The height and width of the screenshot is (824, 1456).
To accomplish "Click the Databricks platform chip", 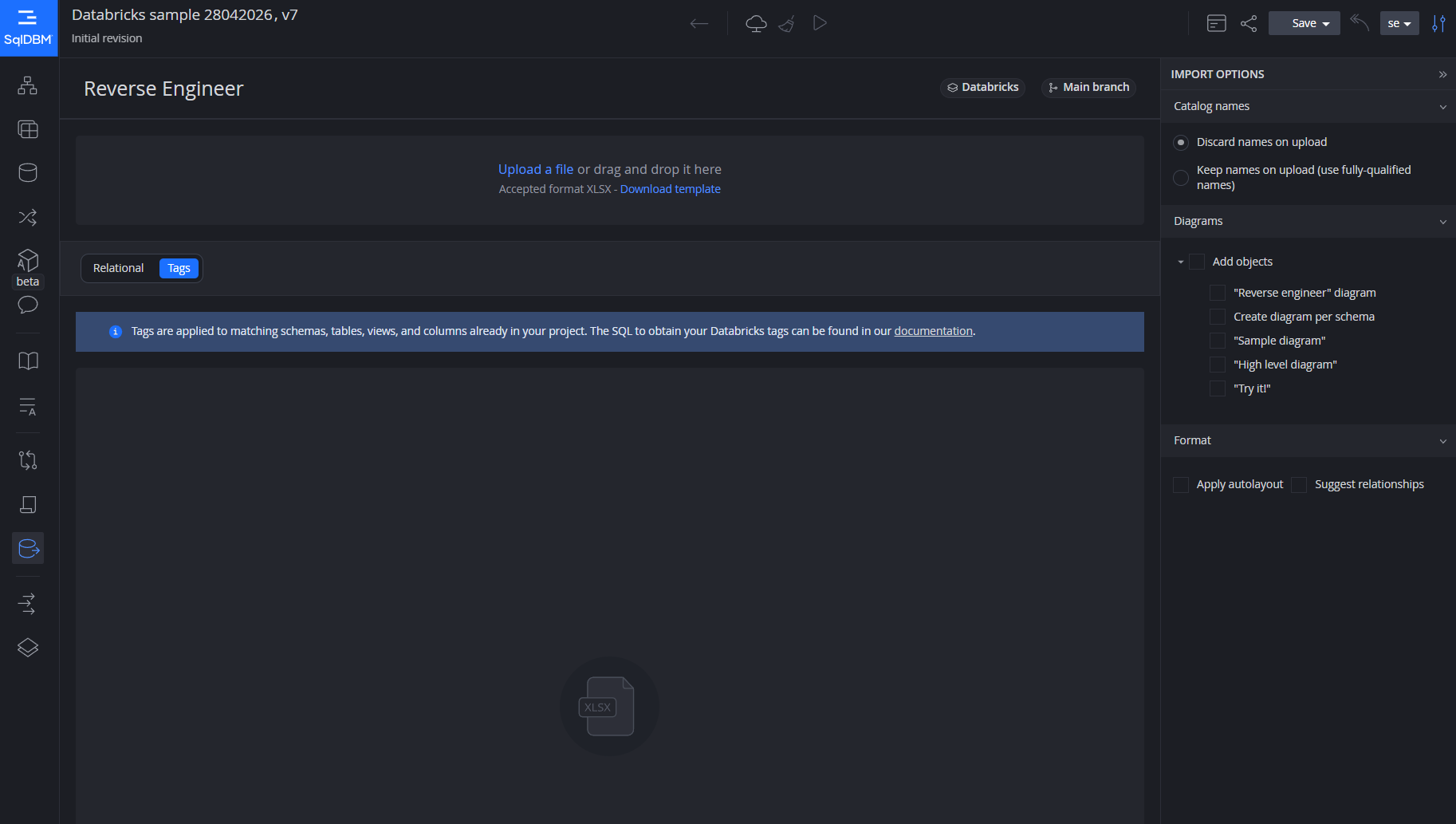I will pyautogui.click(x=983, y=87).
